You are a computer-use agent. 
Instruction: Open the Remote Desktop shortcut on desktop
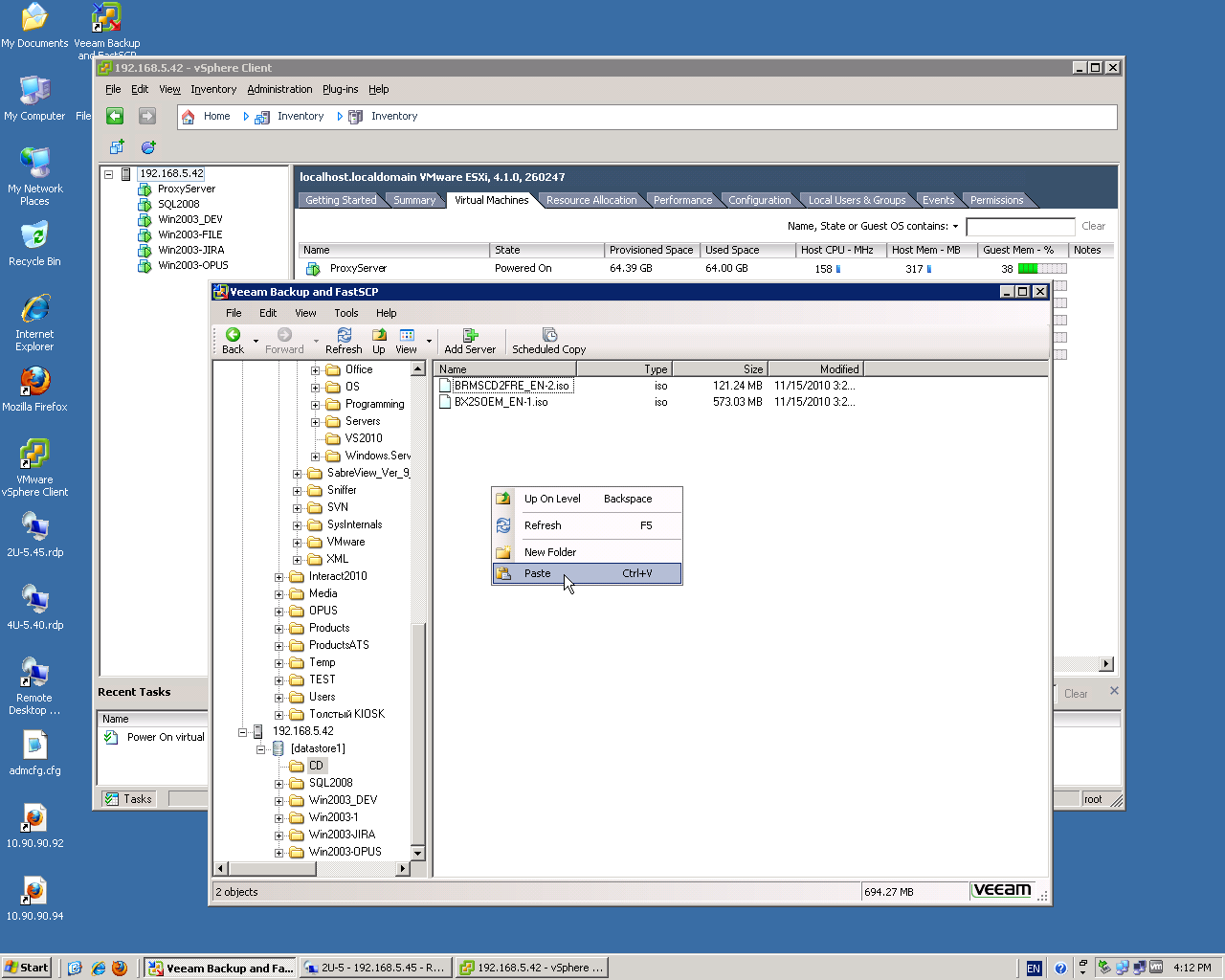(34, 672)
